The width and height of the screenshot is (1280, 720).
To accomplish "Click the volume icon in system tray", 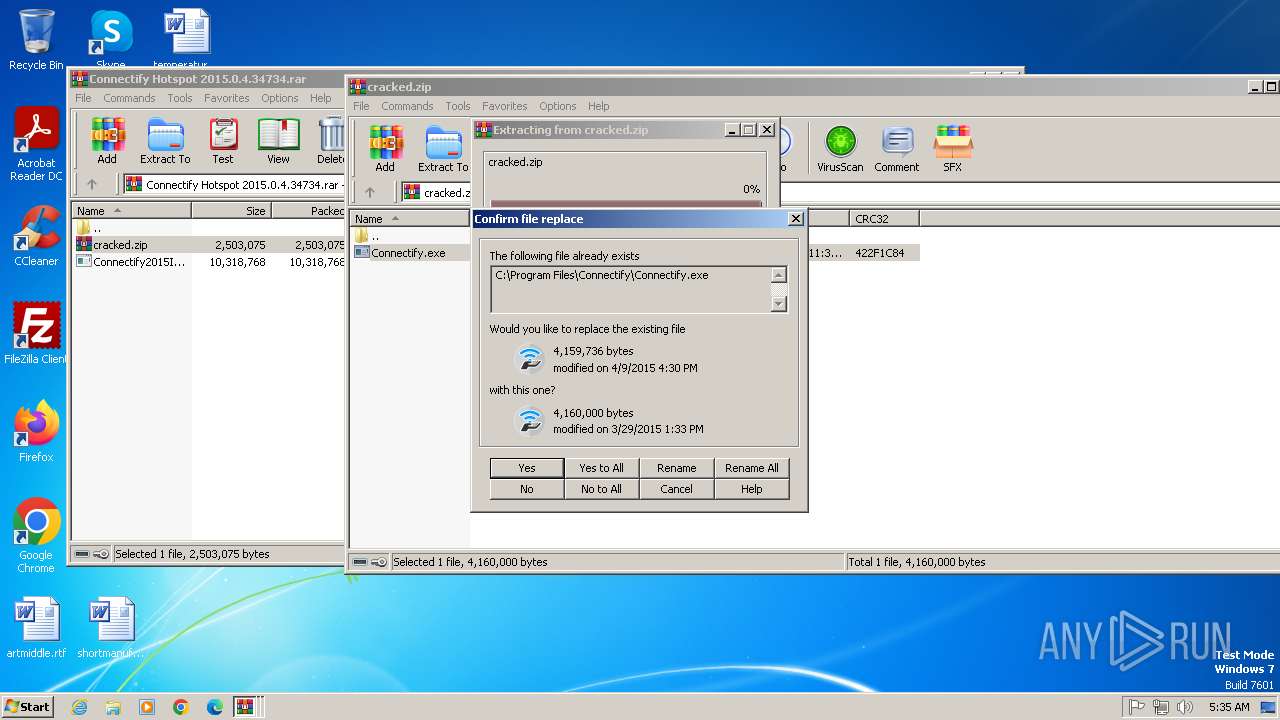I will coord(1186,707).
